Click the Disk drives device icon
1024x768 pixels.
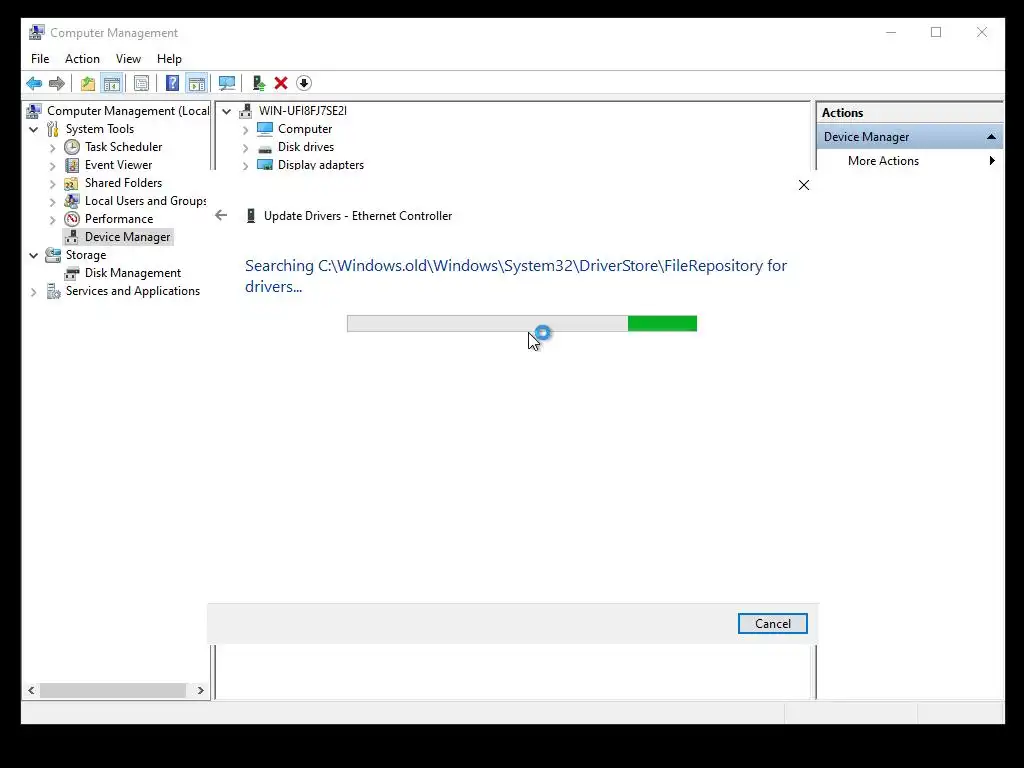point(264,148)
